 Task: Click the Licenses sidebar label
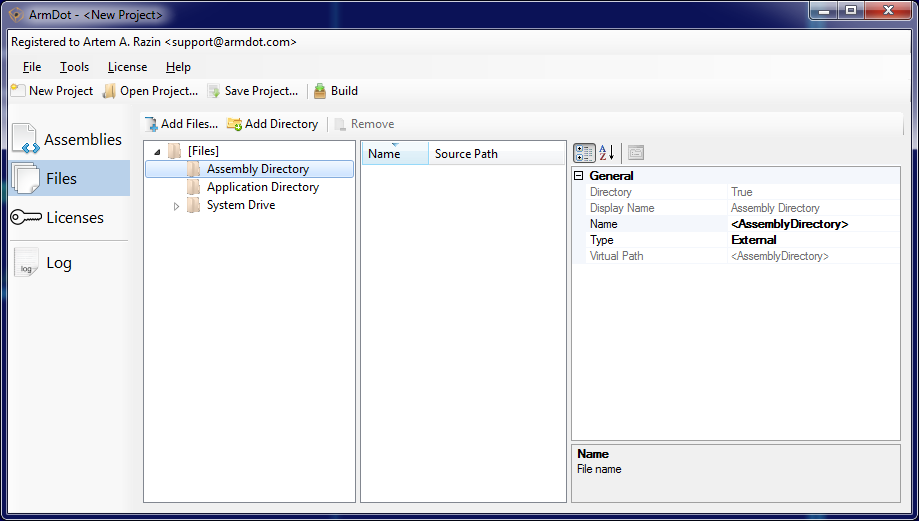pyautogui.click(x=75, y=217)
